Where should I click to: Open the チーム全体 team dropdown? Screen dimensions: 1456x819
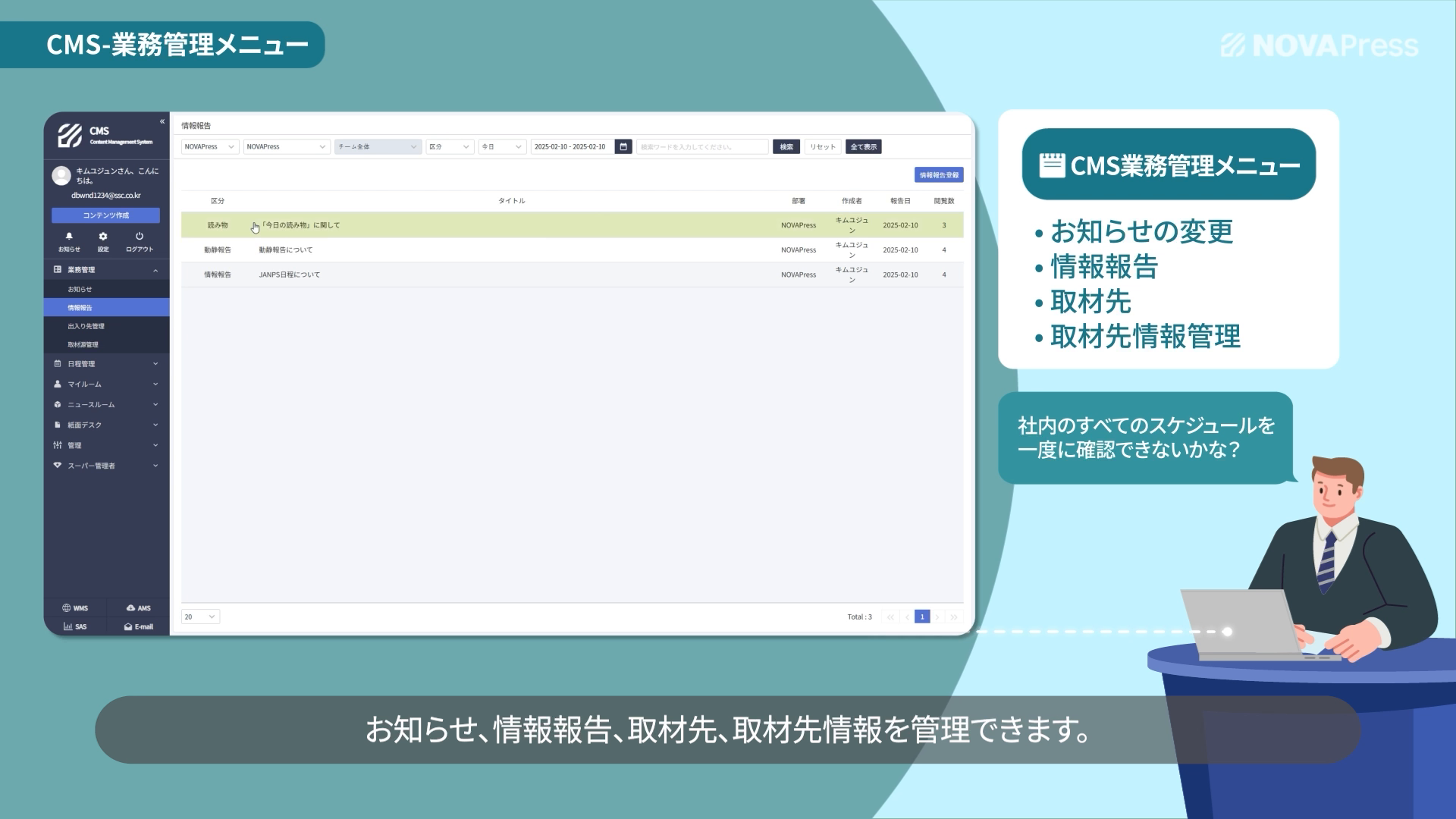[x=378, y=146]
